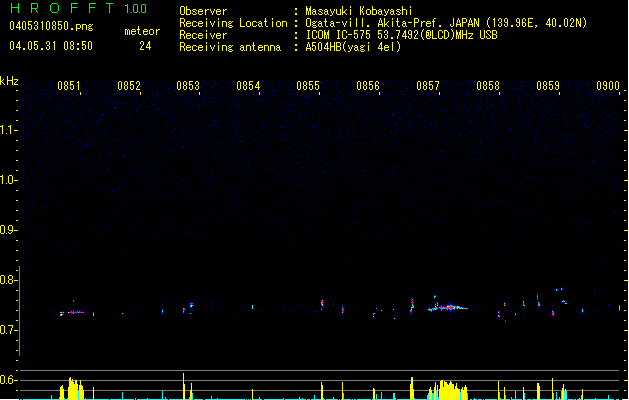Click the Observer label
Screen dimensions: 629x400
click(x=203, y=11)
